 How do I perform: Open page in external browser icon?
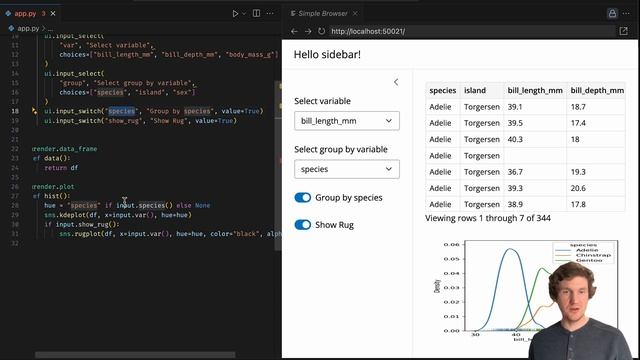pos(623,31)
